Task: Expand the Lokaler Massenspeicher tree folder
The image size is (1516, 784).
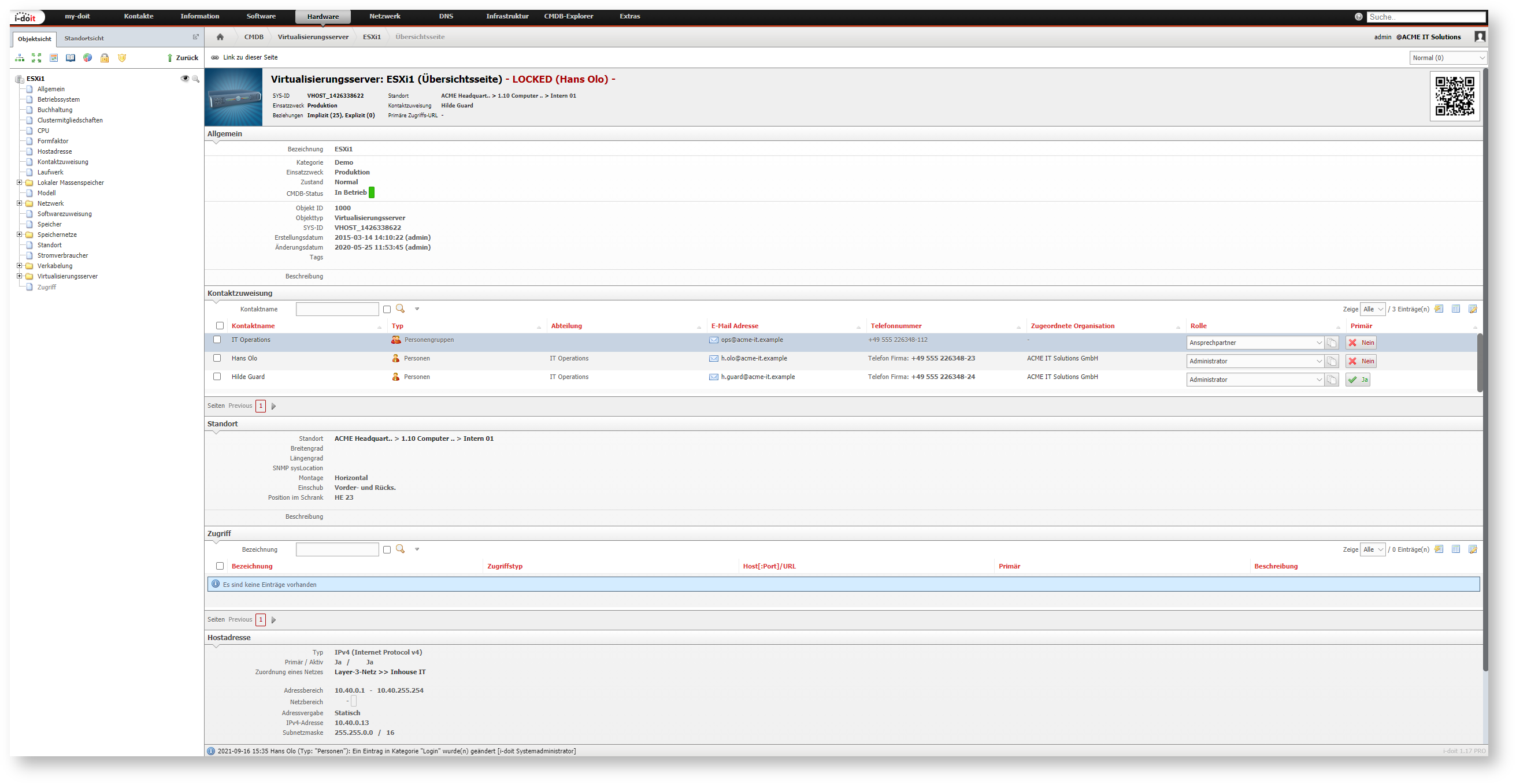Action: [x=20, y=183]
